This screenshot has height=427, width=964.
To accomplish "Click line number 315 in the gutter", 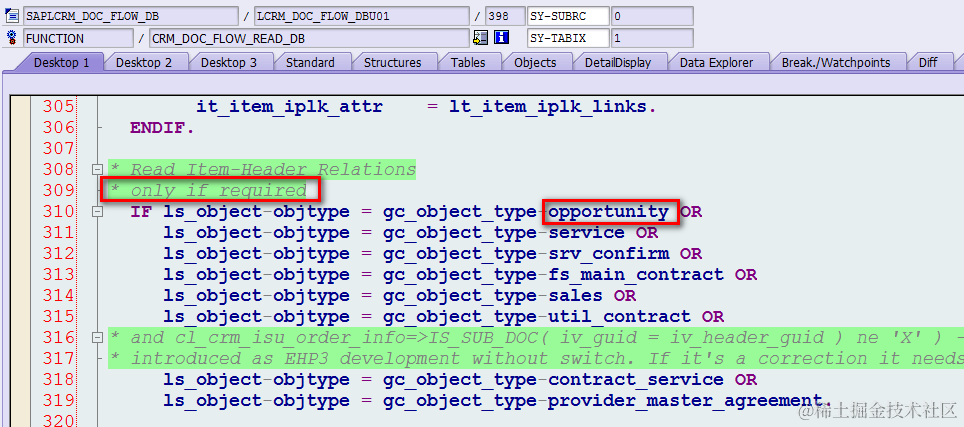I will [59, 316].
